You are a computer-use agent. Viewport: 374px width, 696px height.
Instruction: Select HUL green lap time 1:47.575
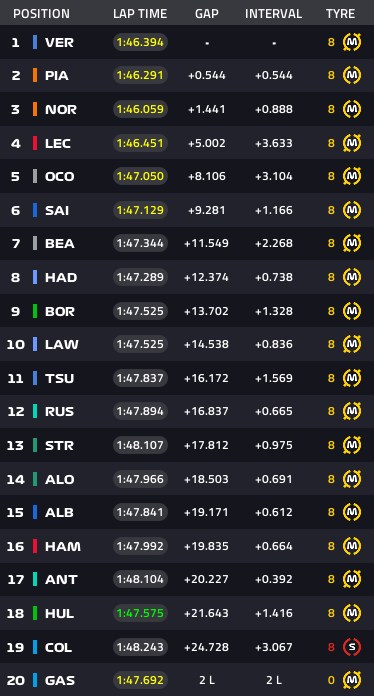140,613
